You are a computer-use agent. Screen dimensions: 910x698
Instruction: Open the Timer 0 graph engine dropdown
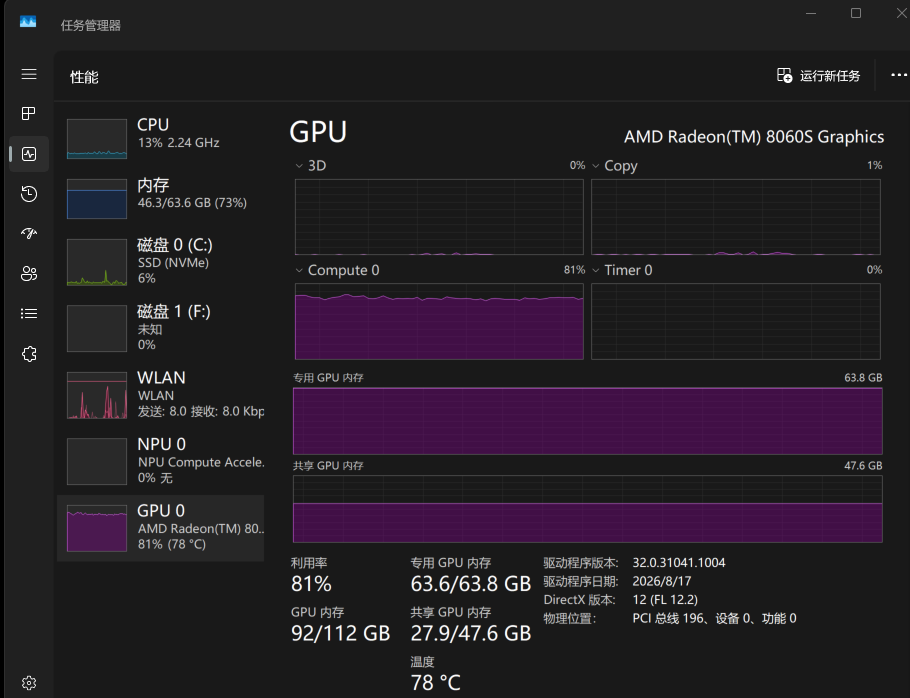click(x=595, y=270)
